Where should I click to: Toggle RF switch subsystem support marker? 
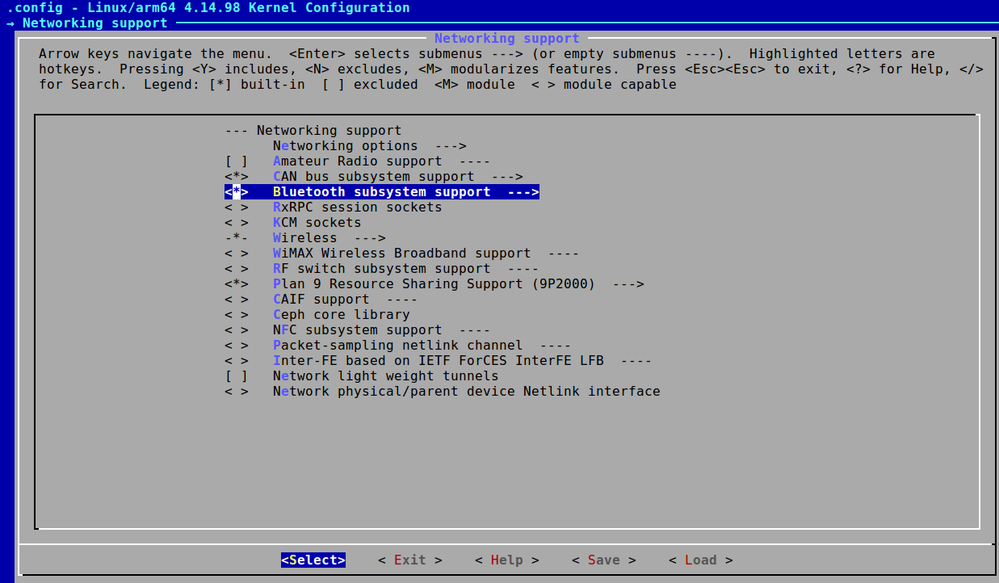tap(236, 268)
